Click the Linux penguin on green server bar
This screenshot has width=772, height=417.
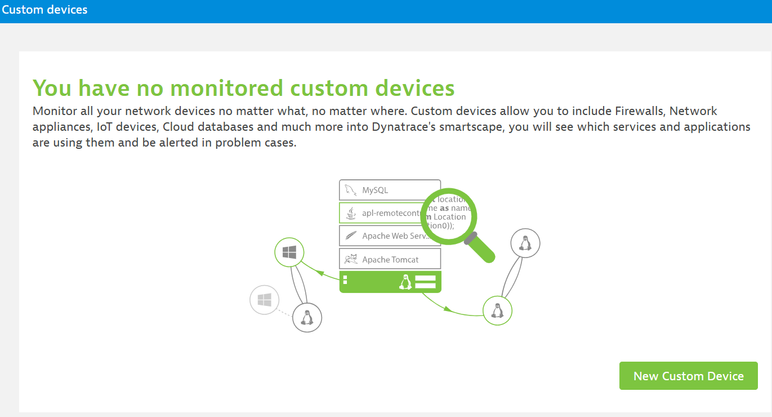pos(405,282)
